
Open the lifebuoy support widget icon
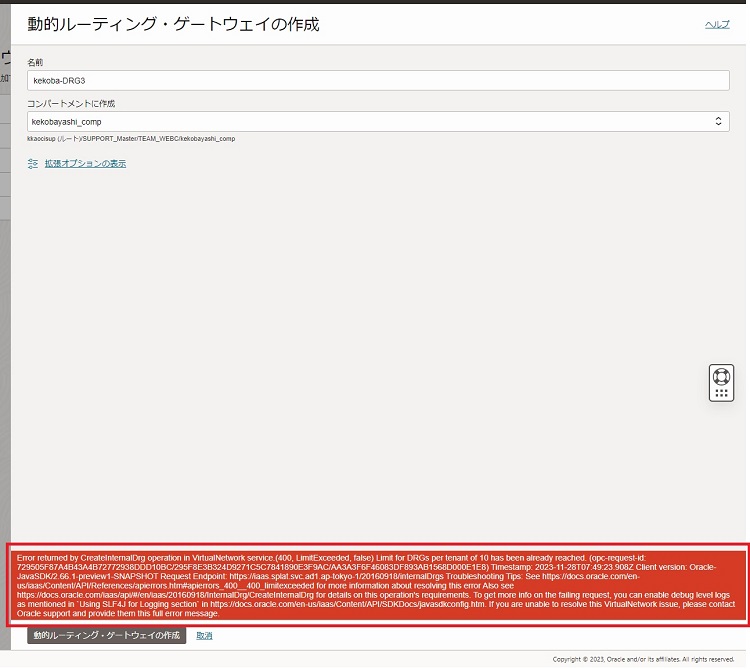721,377
